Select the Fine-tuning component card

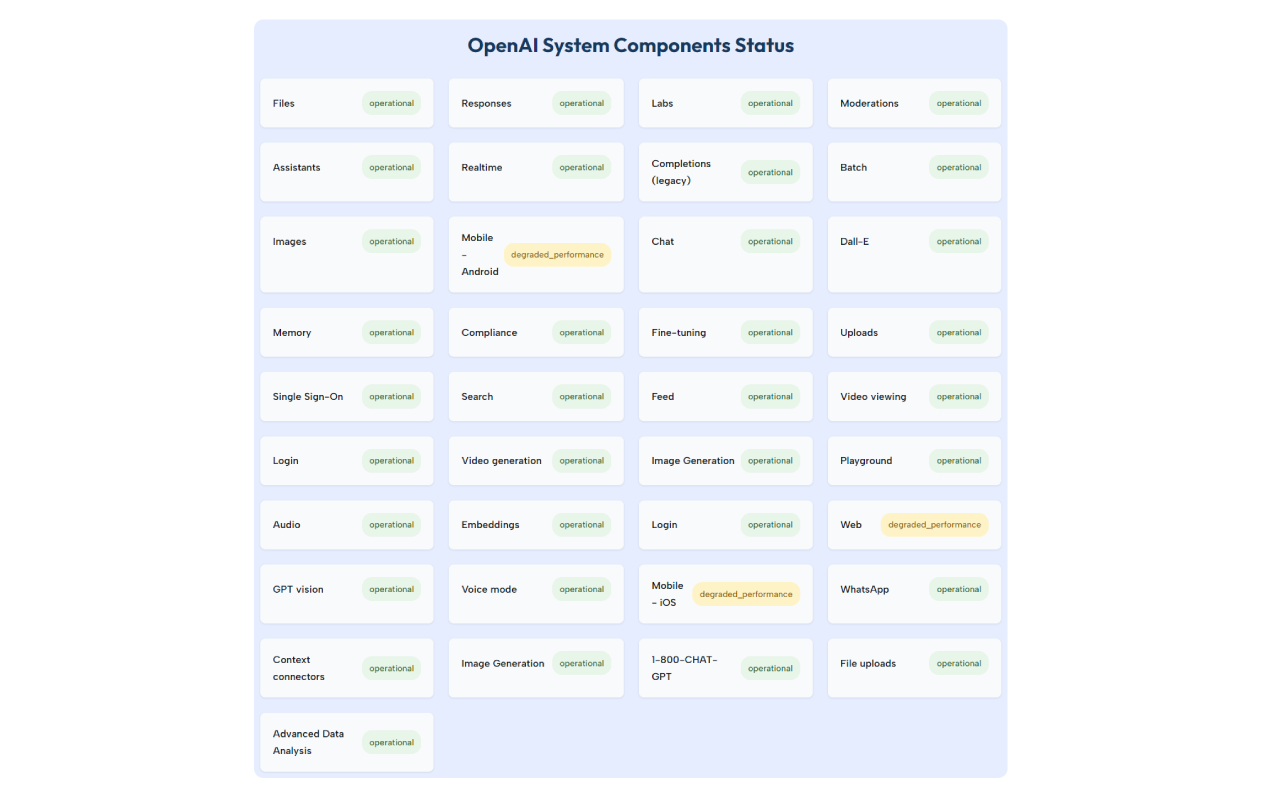(x=725, y=332)
